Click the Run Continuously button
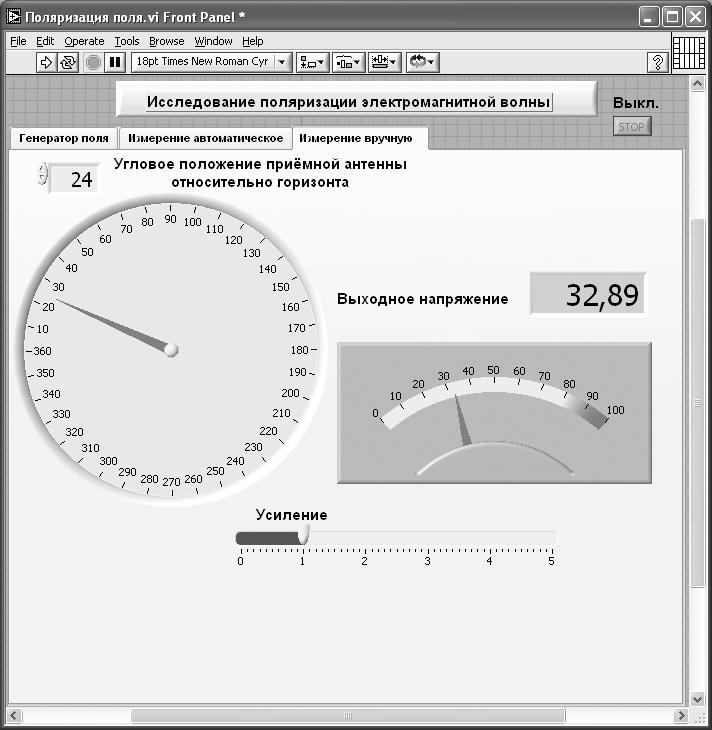712x730 pixels. [68, 62]
